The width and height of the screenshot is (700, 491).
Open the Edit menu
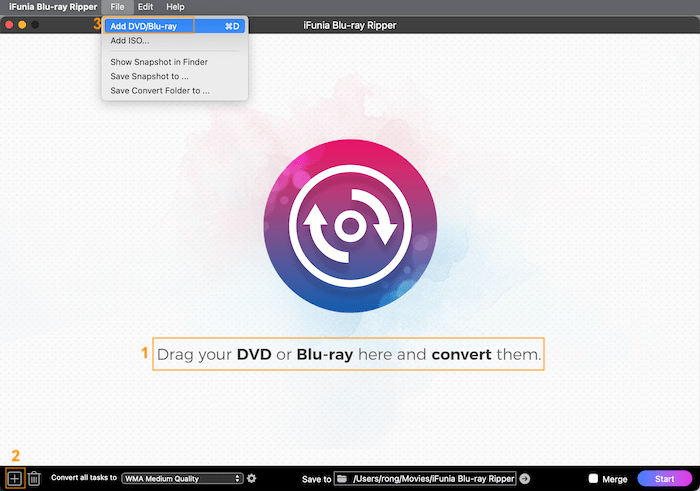145,7
